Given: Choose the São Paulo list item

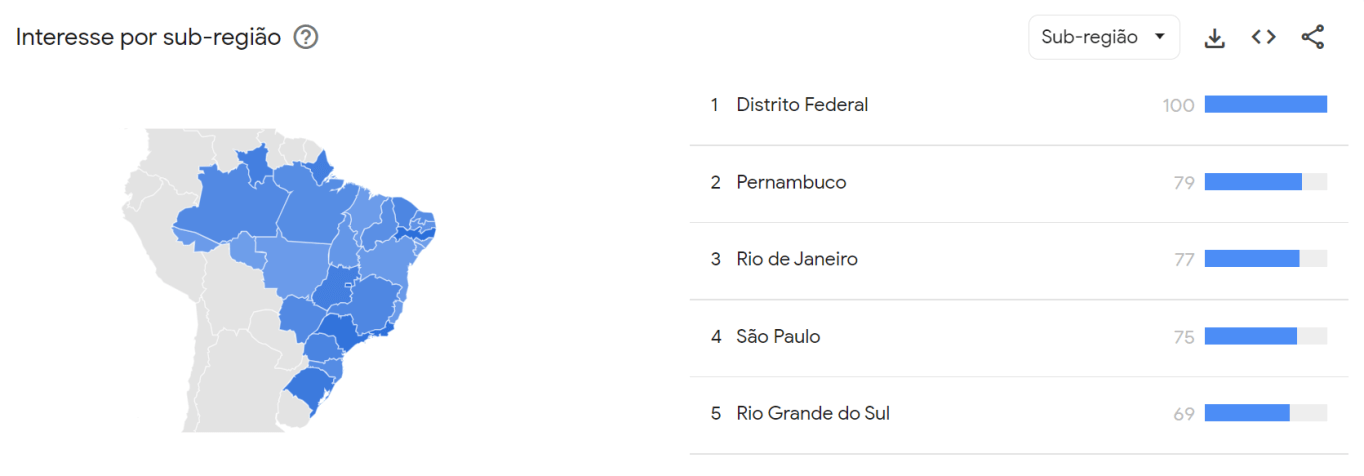Looking at the screenshot, I should [1018, 337].
